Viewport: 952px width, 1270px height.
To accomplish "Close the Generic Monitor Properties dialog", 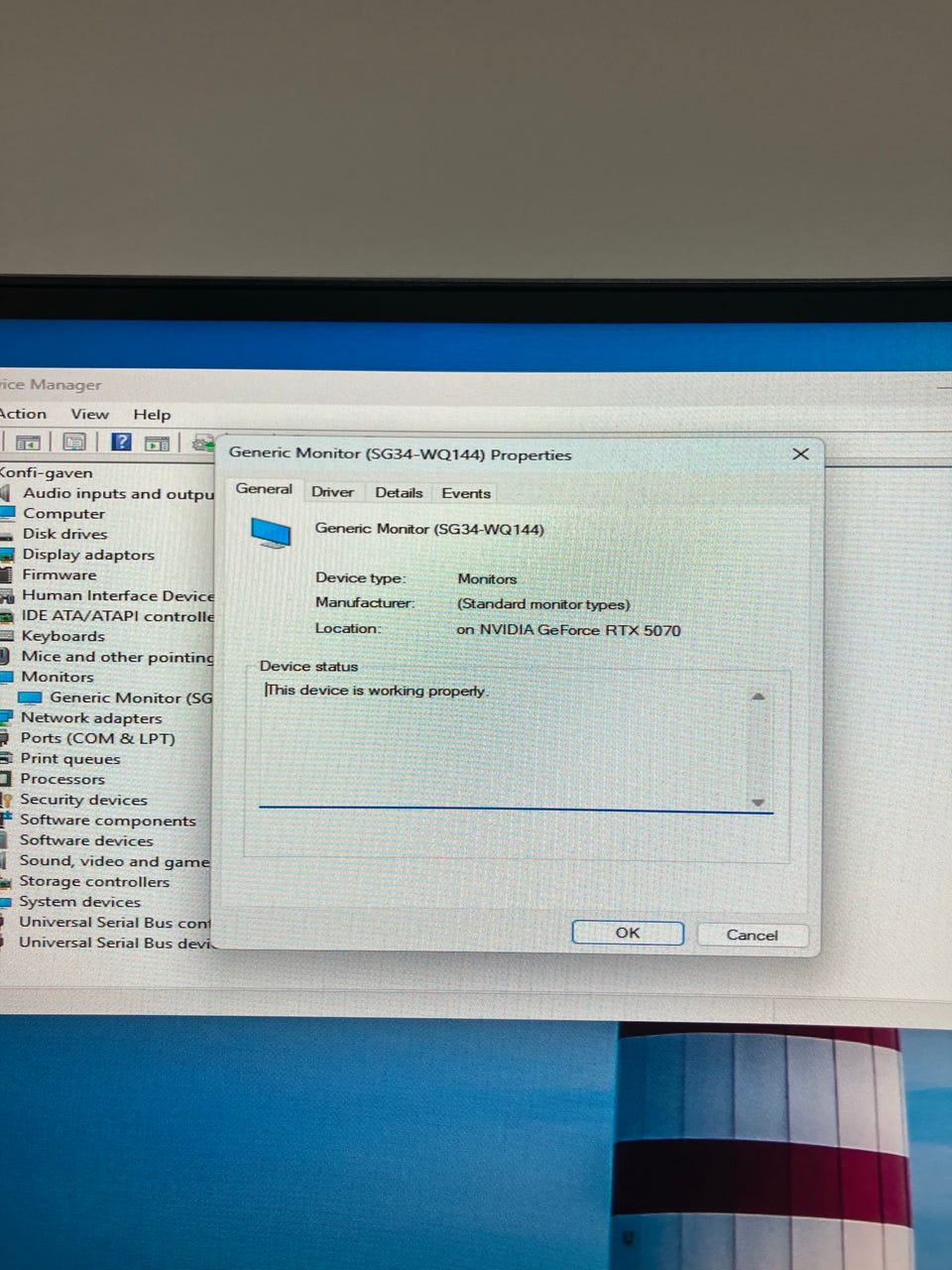I will (x=801, y=453).
